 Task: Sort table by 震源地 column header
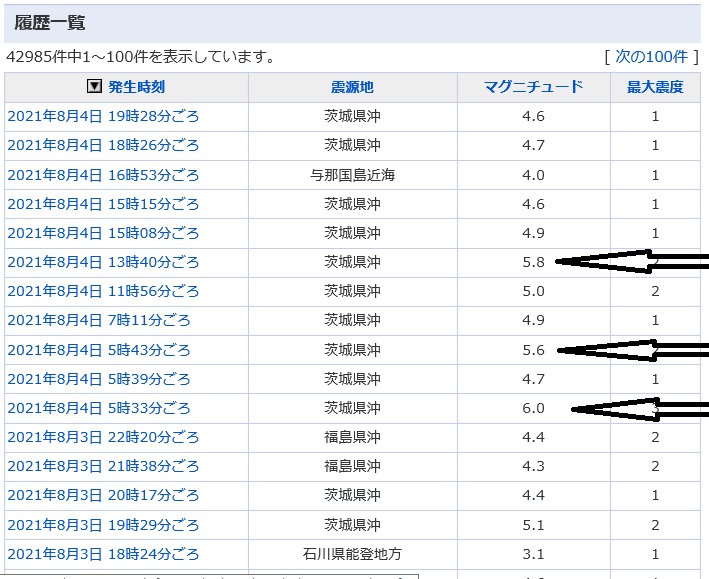tap(352, 87)
